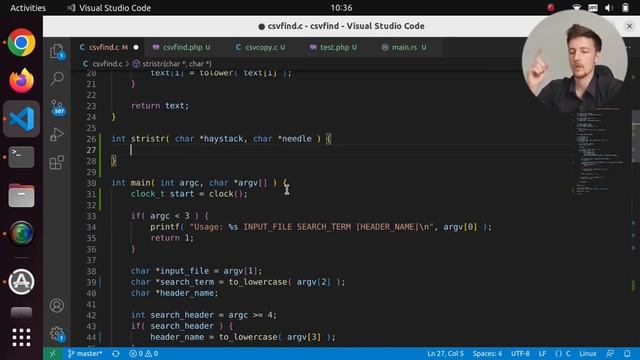The height and width of the screenshot is (360, 640).
Task: Click main function name on line 30
Action: click(140, 183)
